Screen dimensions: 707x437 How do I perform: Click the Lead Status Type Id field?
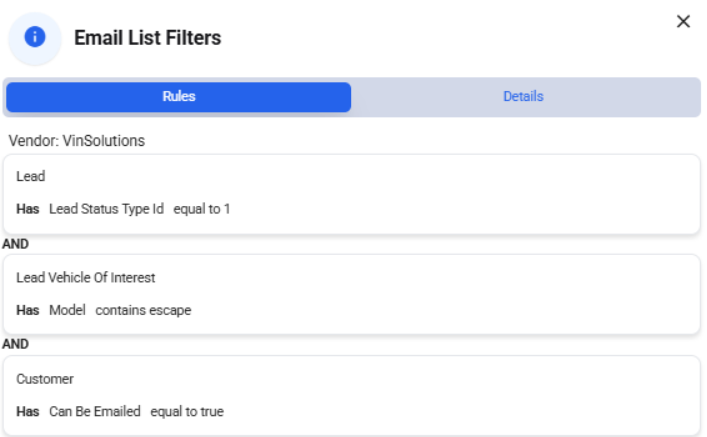[106, 209]
